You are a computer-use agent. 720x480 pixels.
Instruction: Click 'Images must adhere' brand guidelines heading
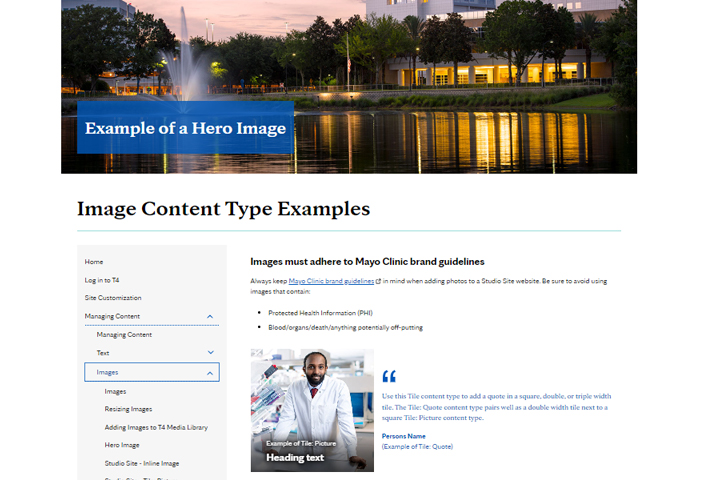367,262
